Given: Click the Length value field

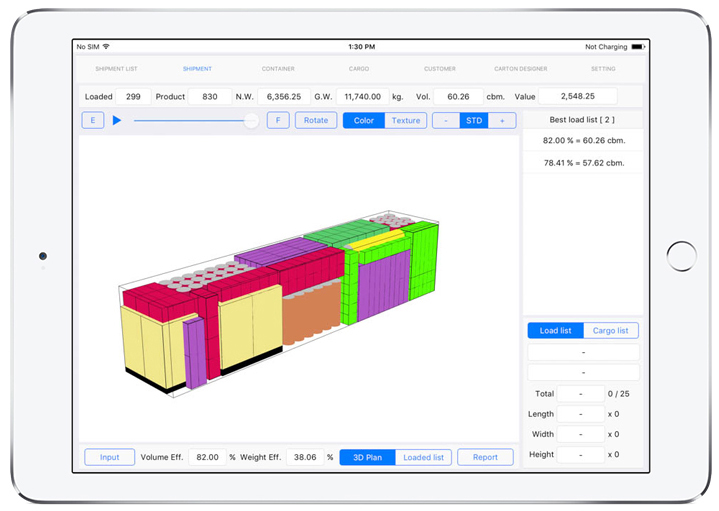Looking at the screenshot, I should click(581, 414).
